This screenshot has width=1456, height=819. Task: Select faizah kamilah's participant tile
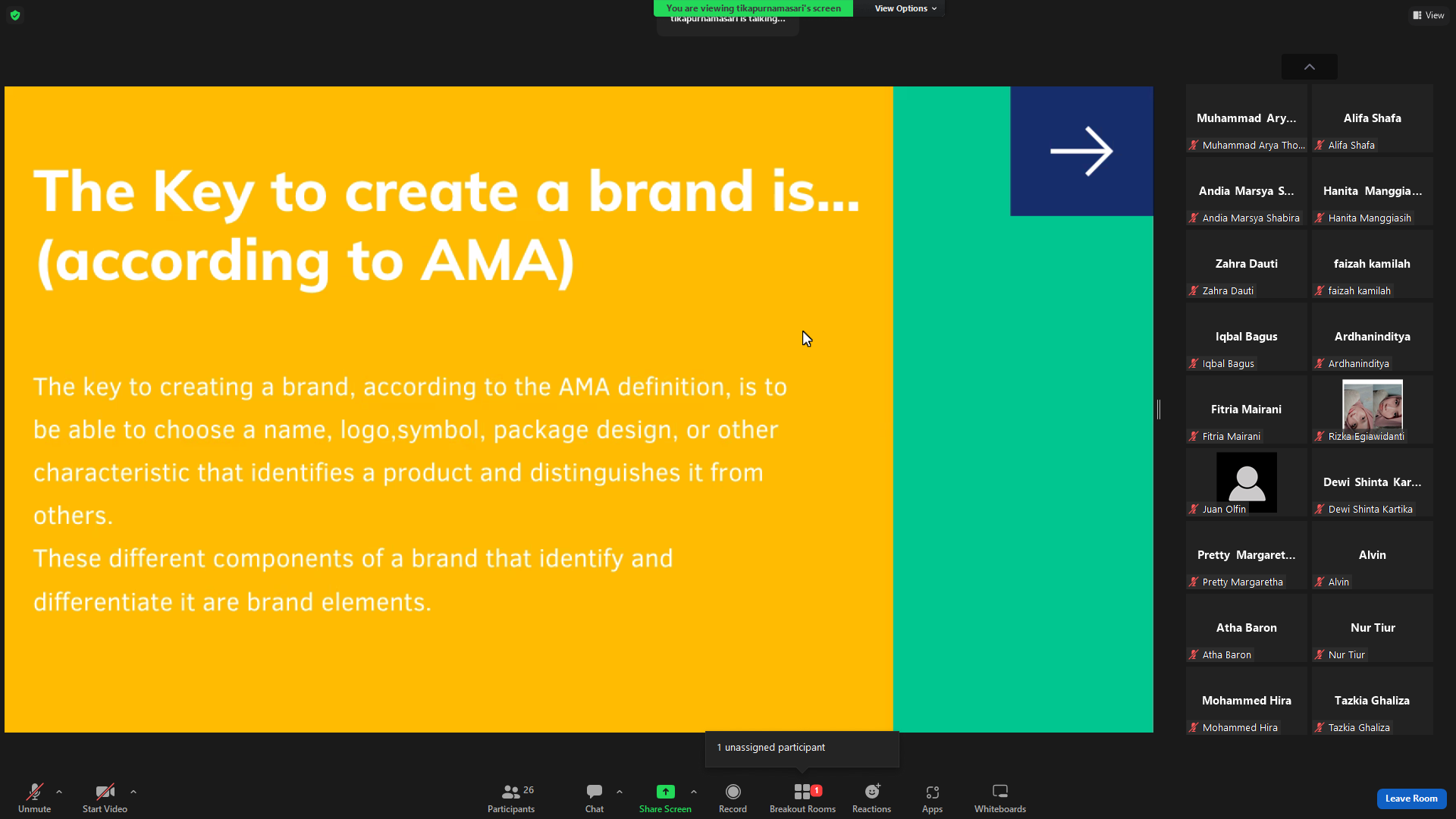click(1373, 264)
